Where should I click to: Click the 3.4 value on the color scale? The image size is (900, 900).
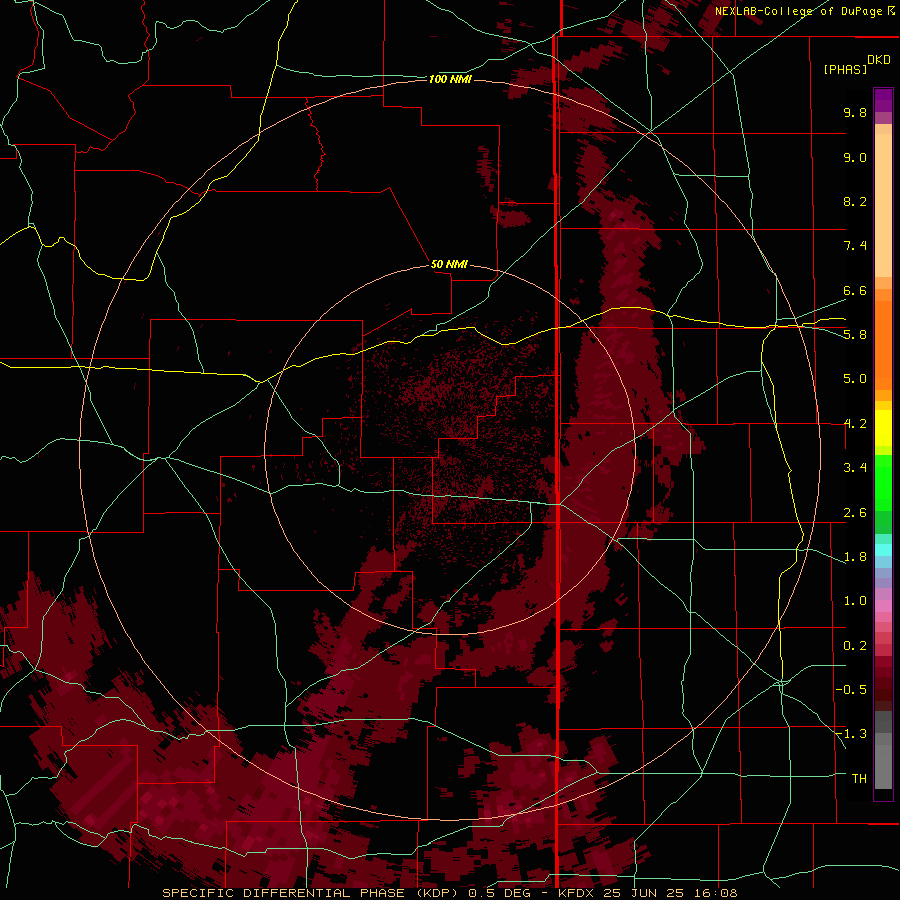[855, 468]
